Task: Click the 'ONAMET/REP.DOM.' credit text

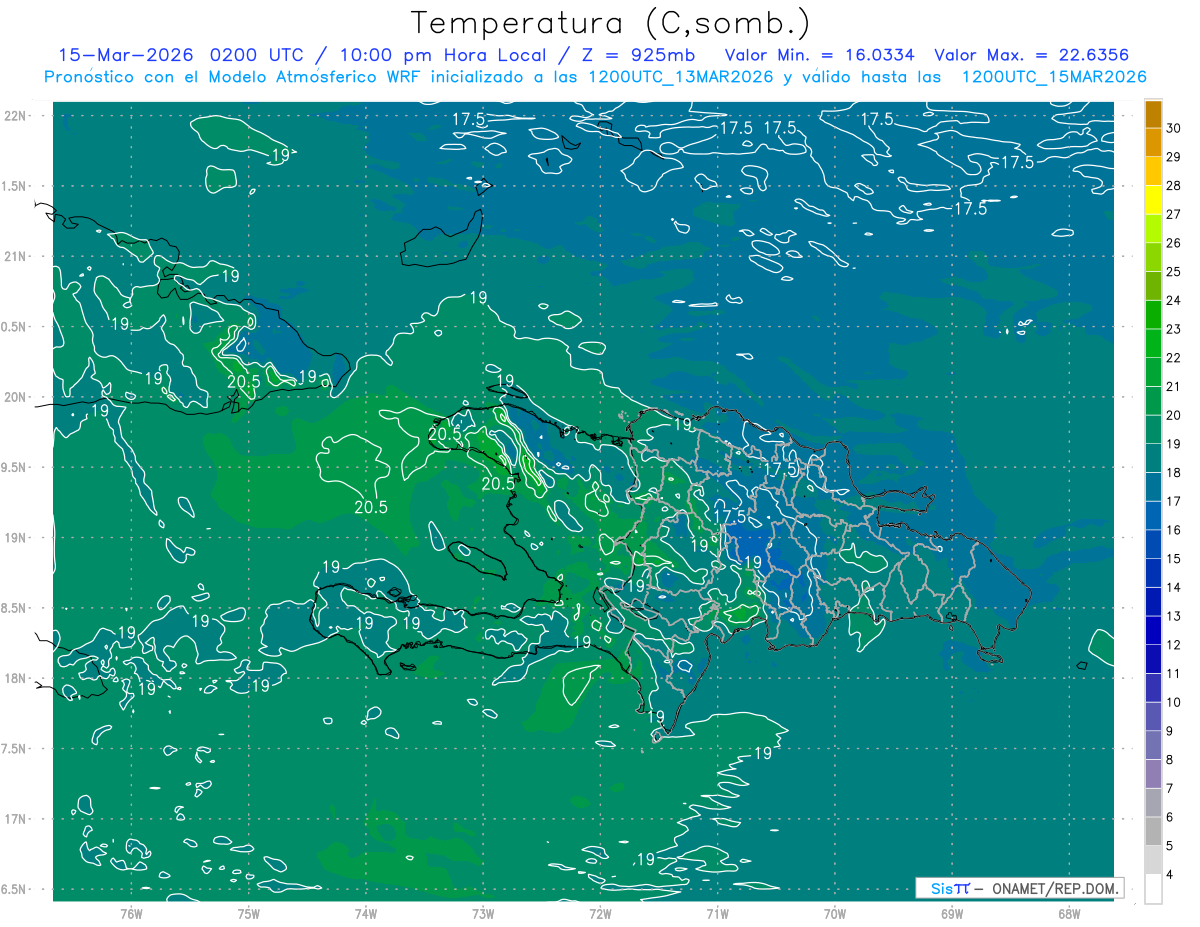Action: [x=1056, y=888]
